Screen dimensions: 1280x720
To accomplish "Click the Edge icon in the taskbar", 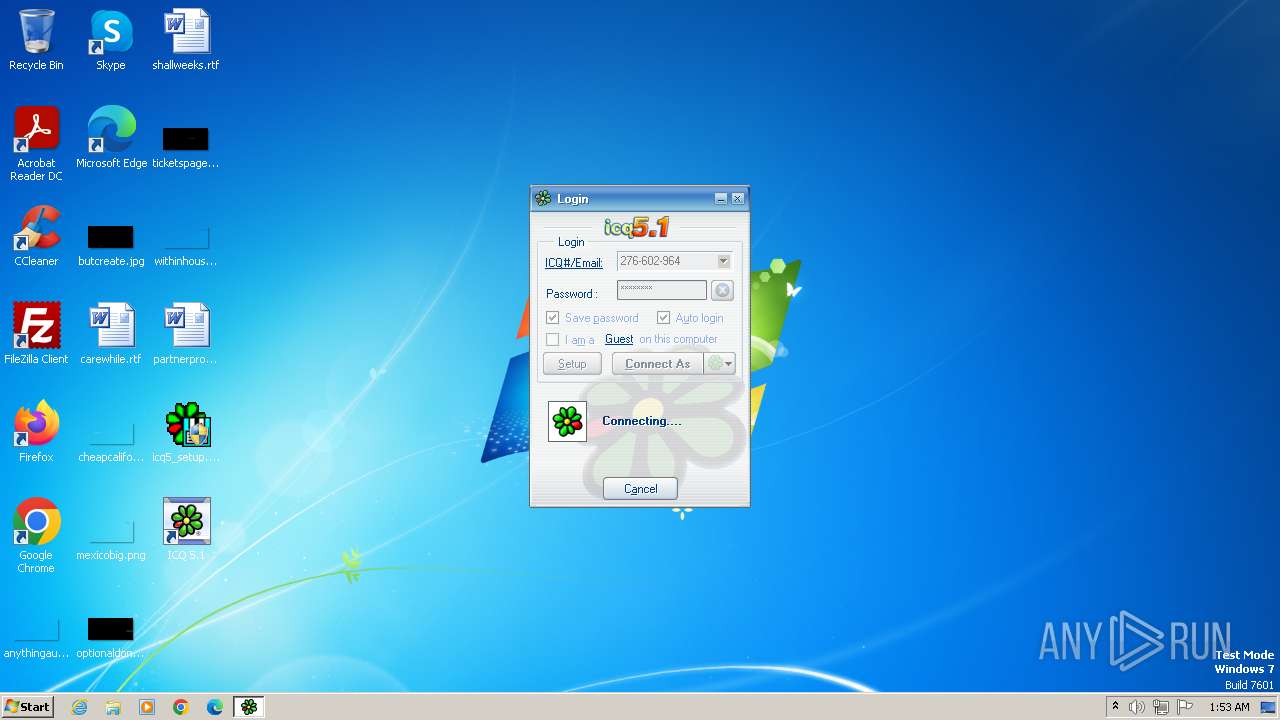I will [x=215, y=707].
